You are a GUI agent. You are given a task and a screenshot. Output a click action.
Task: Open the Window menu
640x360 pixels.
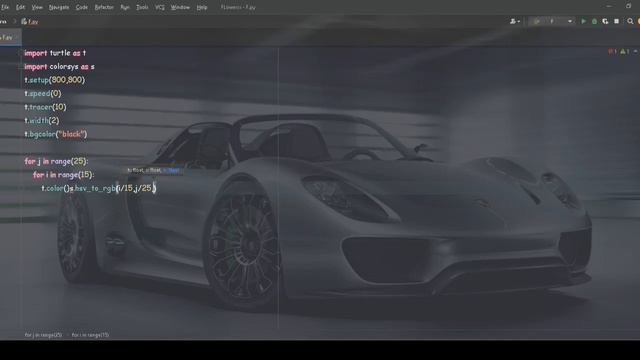[x=180, y=7]
